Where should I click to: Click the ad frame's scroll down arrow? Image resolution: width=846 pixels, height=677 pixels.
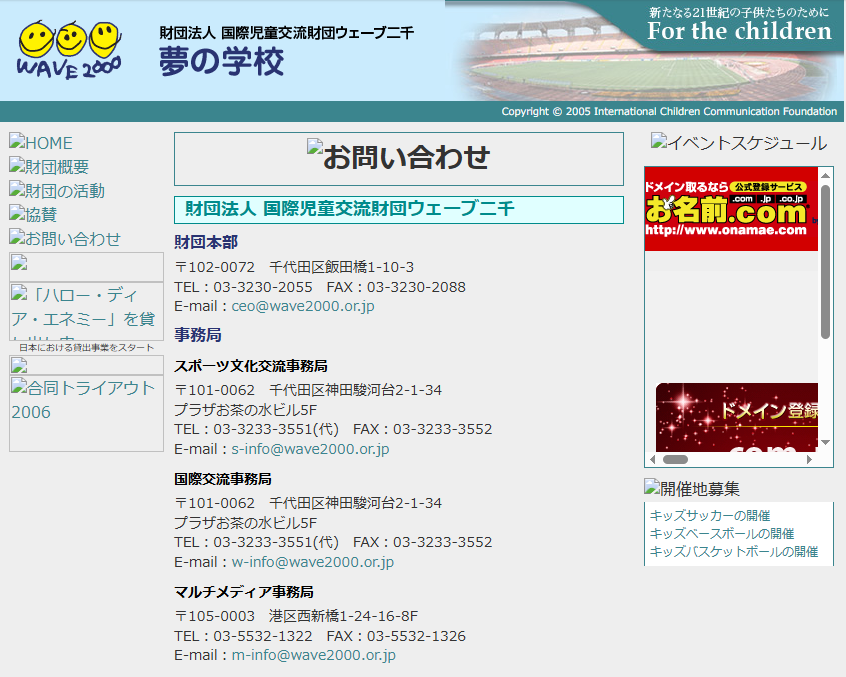pyautogui.click(x=825, y=442)
